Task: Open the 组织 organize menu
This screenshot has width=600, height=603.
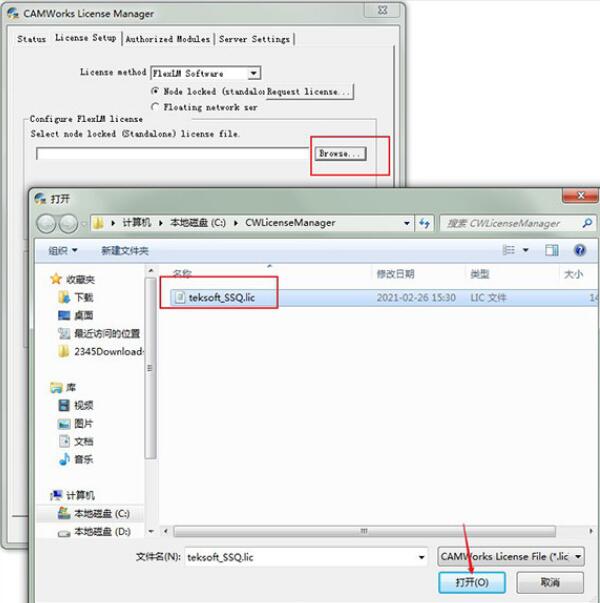Action: [x=63, y=251]
